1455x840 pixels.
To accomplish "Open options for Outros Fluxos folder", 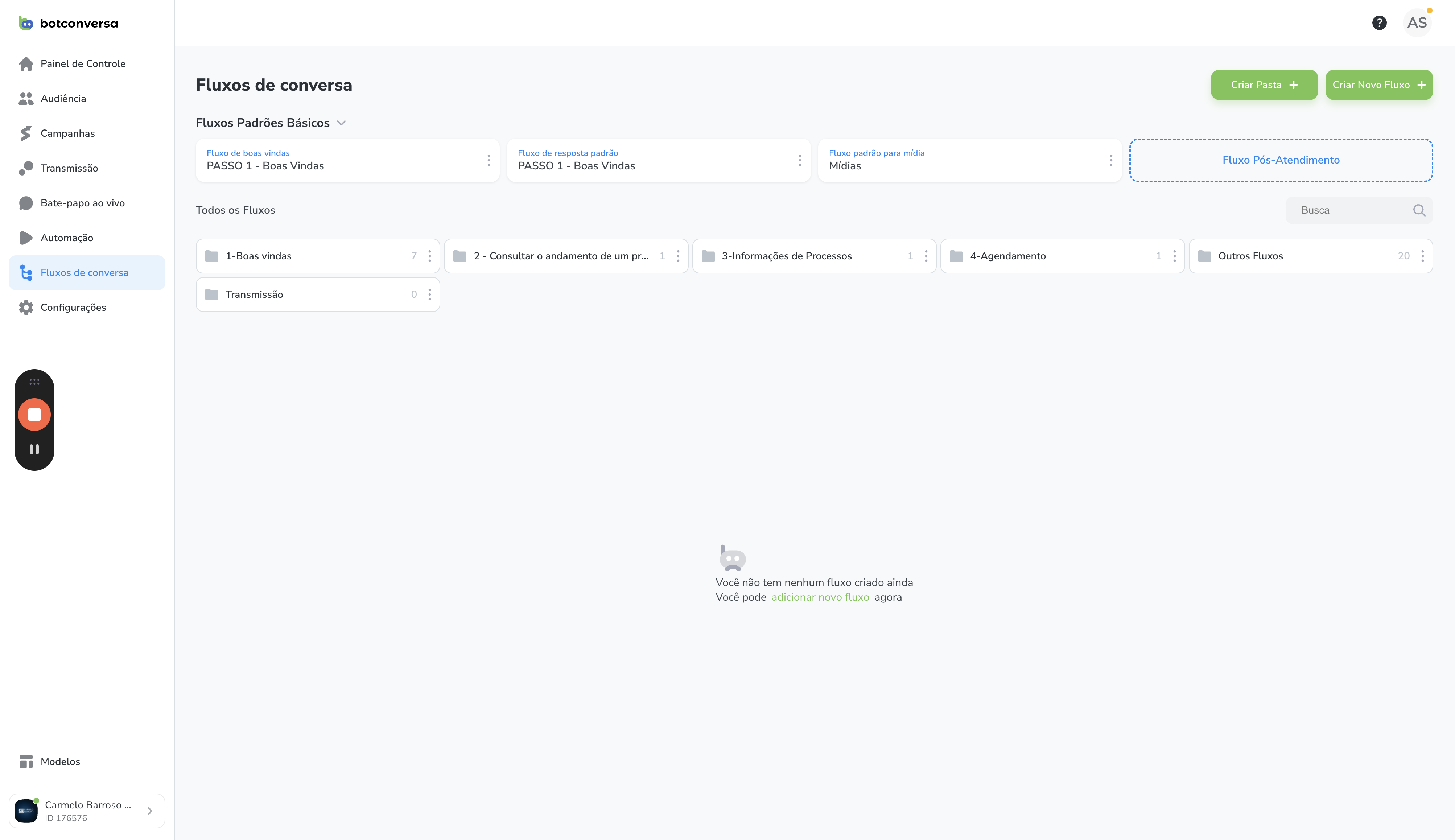I will tap(1422, 256).
